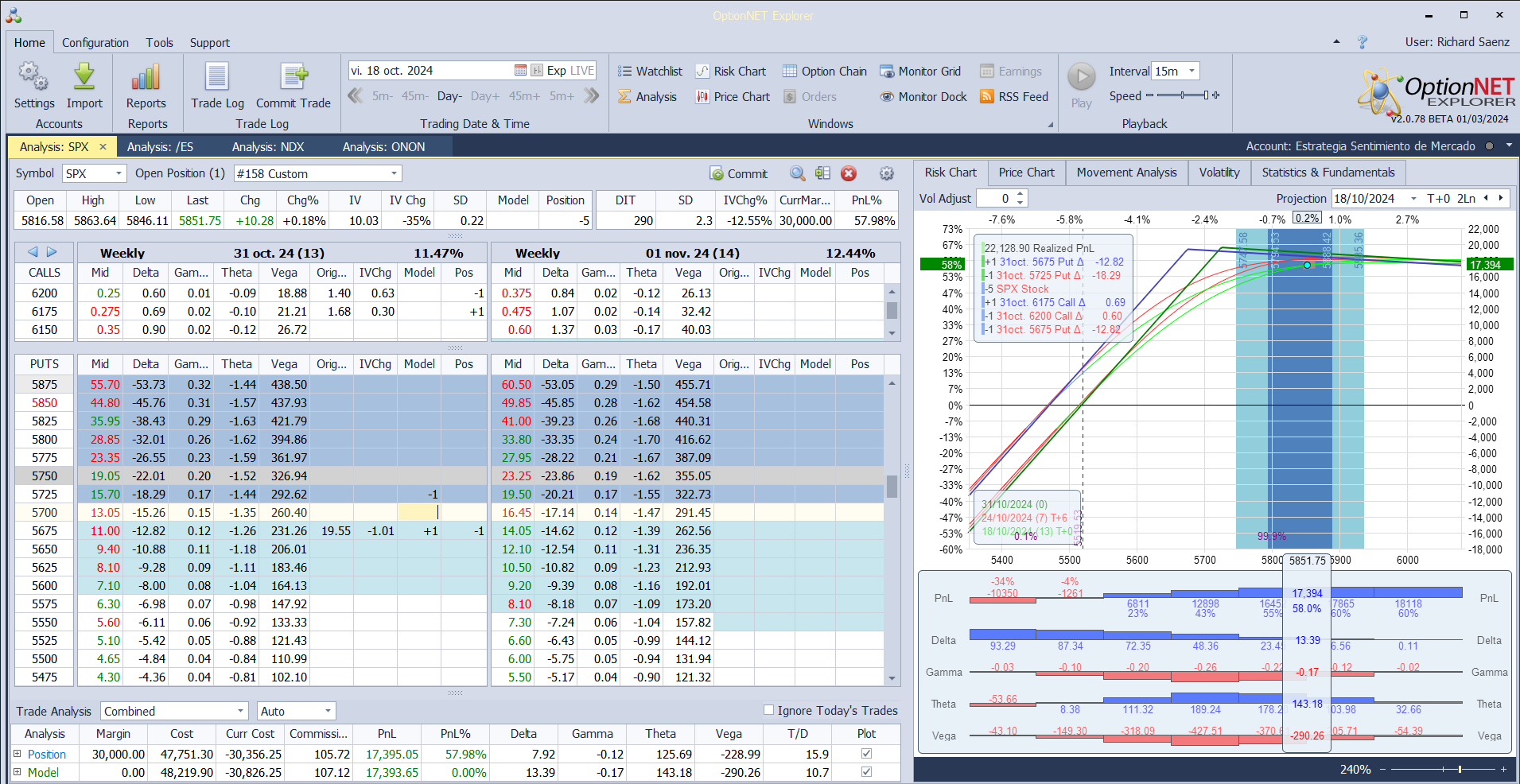Open the Interval 15m dropdown
The width and height of the screenshot is (1520, 784).
(1192, 71)
